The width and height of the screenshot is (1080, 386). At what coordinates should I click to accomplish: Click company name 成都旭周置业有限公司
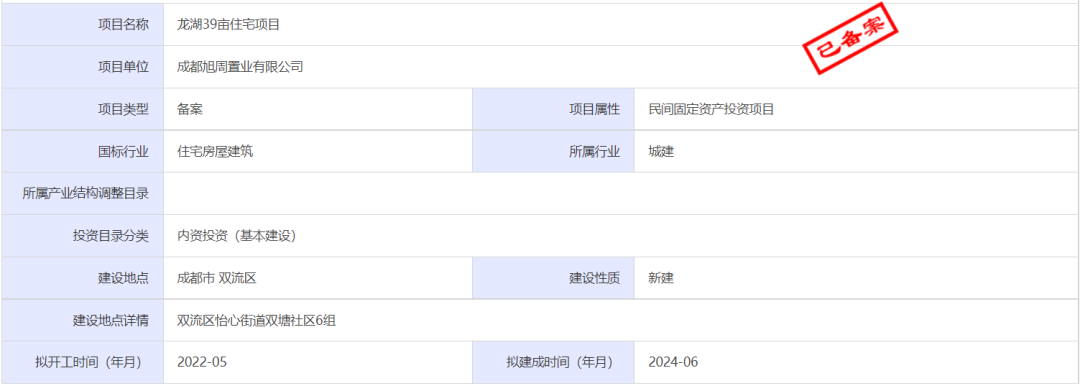click(x=240, y=67)
